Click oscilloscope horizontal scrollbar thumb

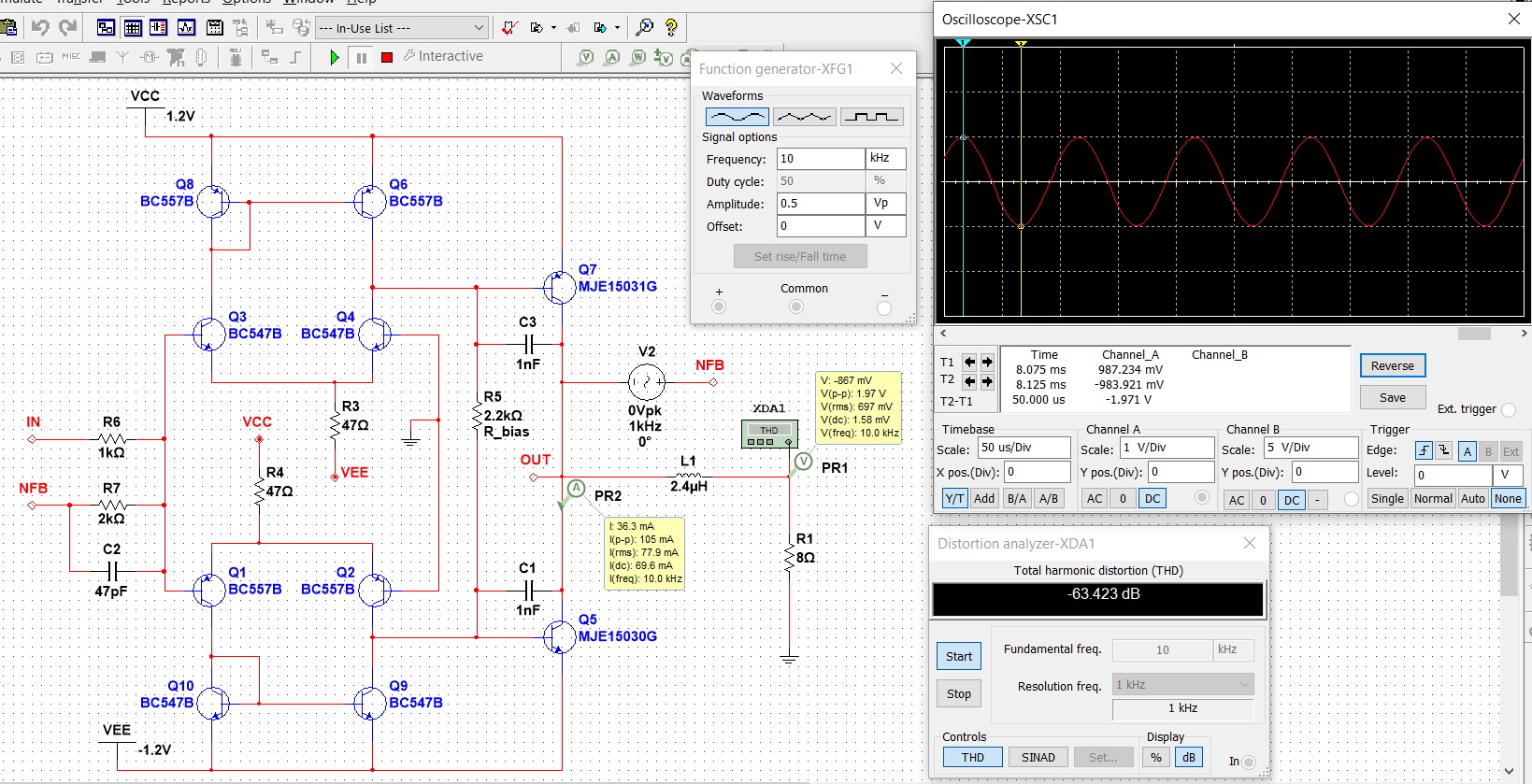click(1474, 334)
